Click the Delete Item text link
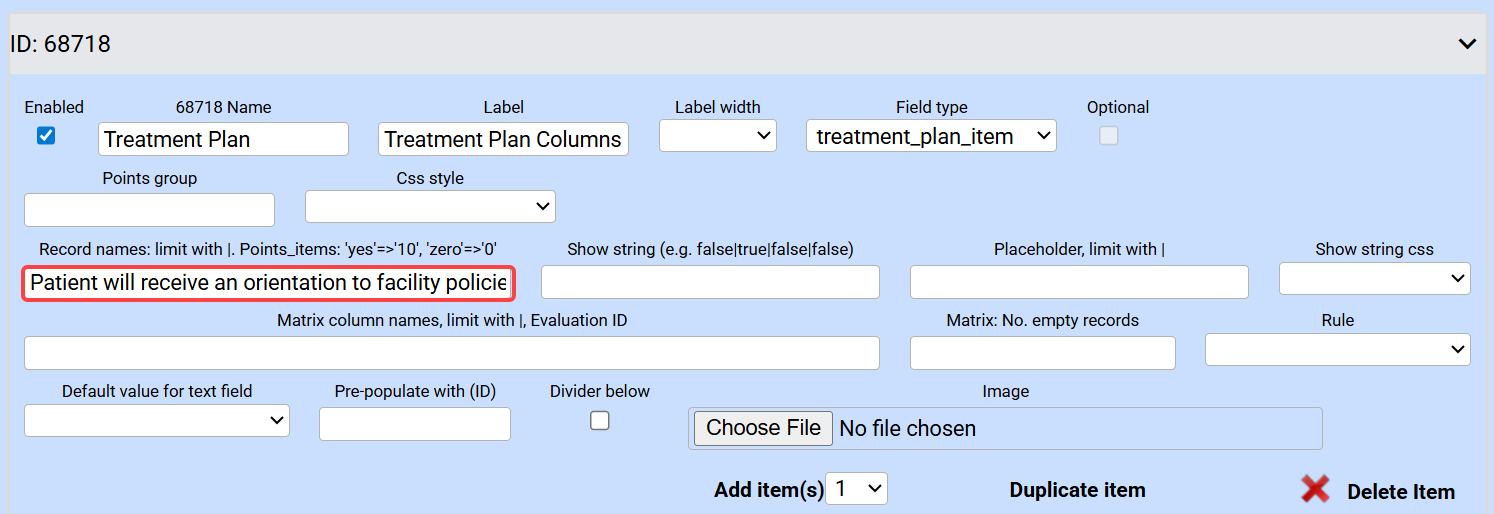Image resolution: width=1494 pixels, height=514 pixels. (x=1400, y=492)
